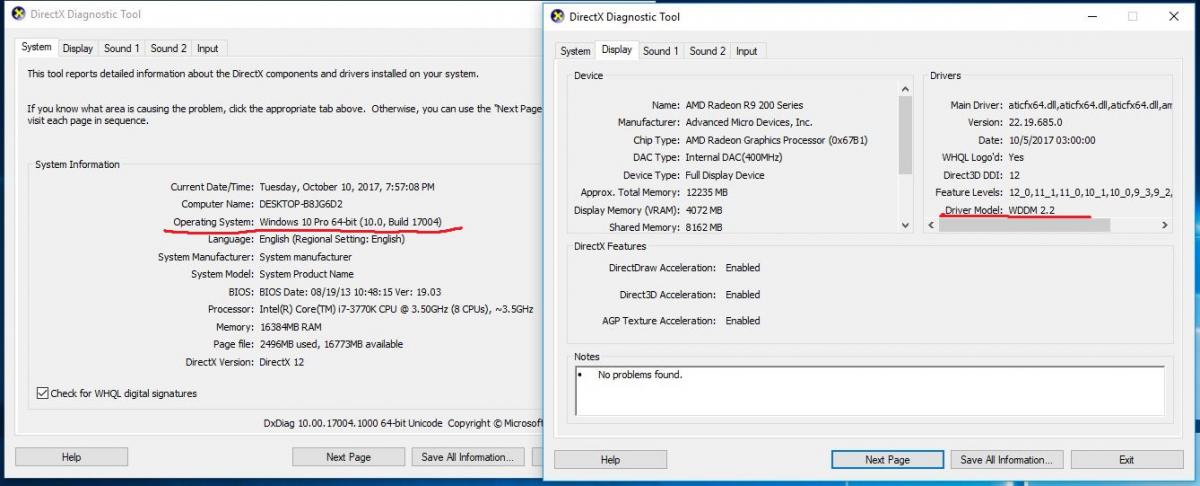The image size is (1200, 486).
Task: Switch to System tab in right window
Action: coord(575,51)
